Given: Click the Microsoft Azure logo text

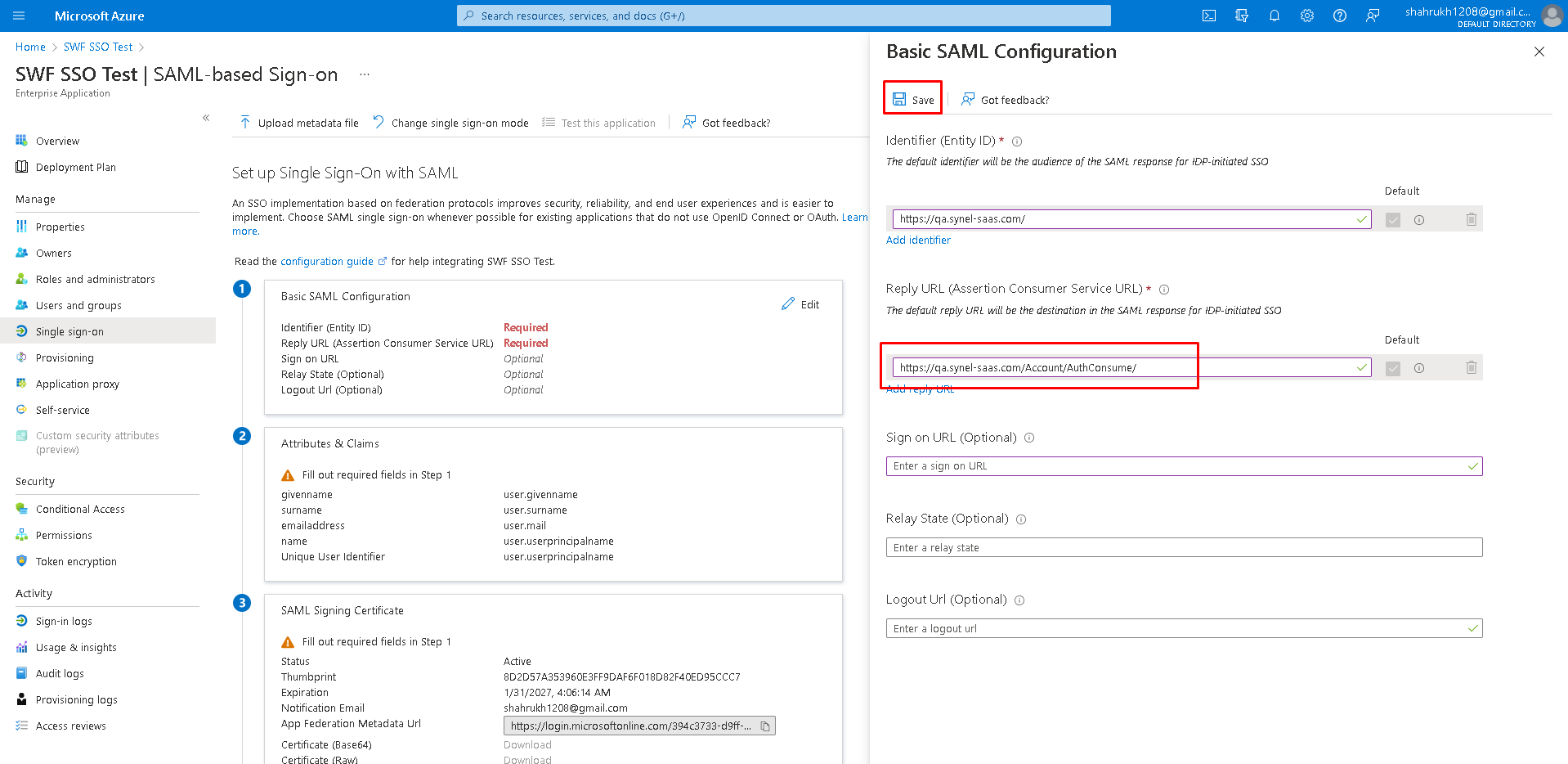Looking at the screenshot, I should pos(99,16).
